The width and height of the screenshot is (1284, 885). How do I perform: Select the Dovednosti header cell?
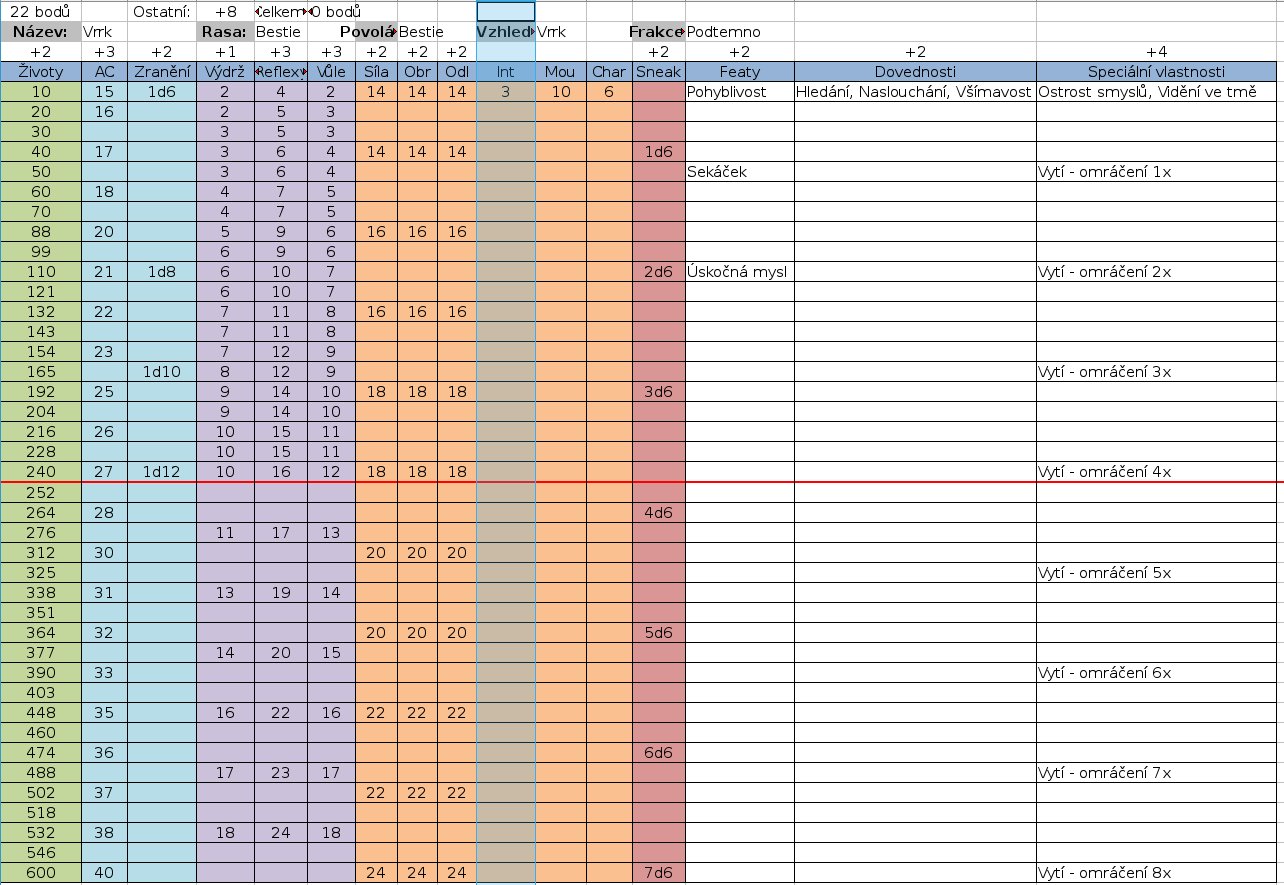(x=914, y=72)
